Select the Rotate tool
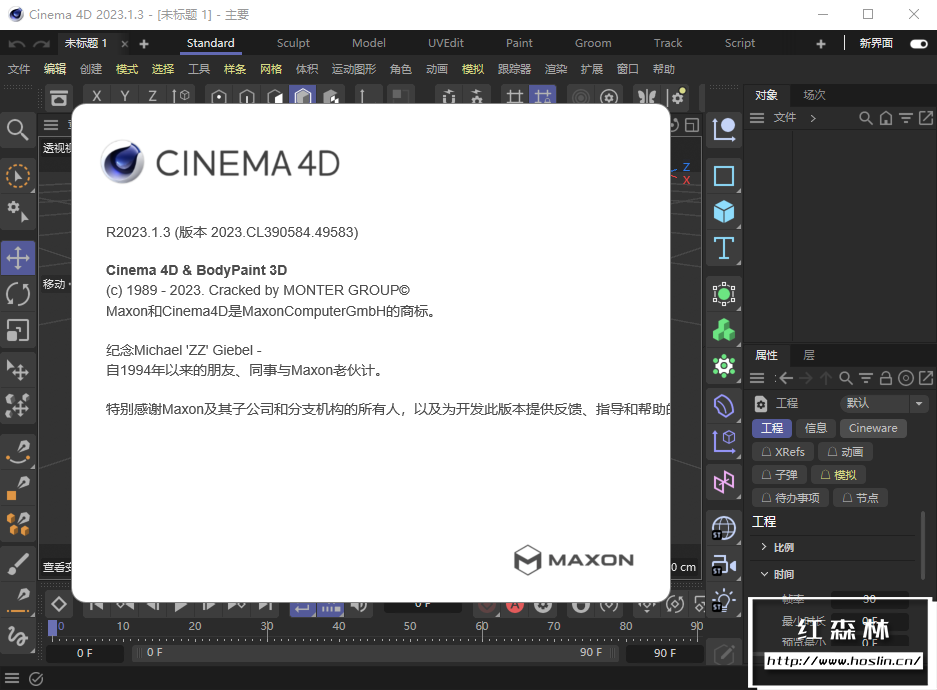937x690 pixels. pyautogui.click(x=18, y=294)
